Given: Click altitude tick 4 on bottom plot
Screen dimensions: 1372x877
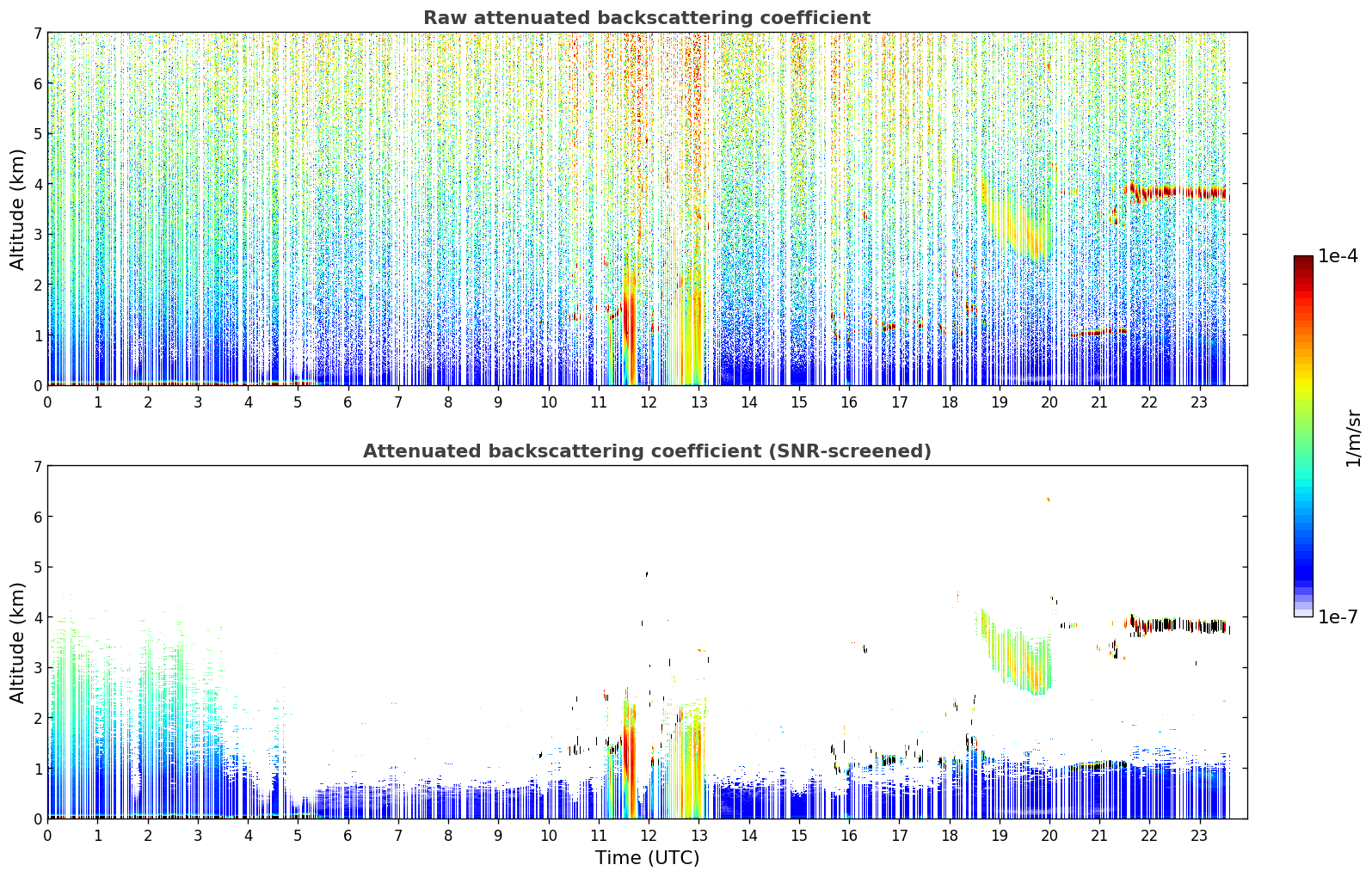Looking at the screenshot, I should 38,617.
